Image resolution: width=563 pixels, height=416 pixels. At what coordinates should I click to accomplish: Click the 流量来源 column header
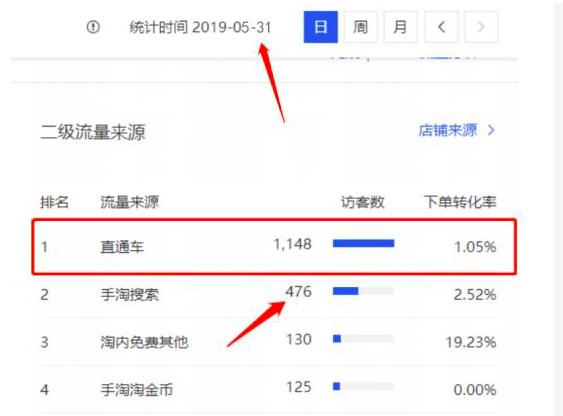(x=130, y=202)
